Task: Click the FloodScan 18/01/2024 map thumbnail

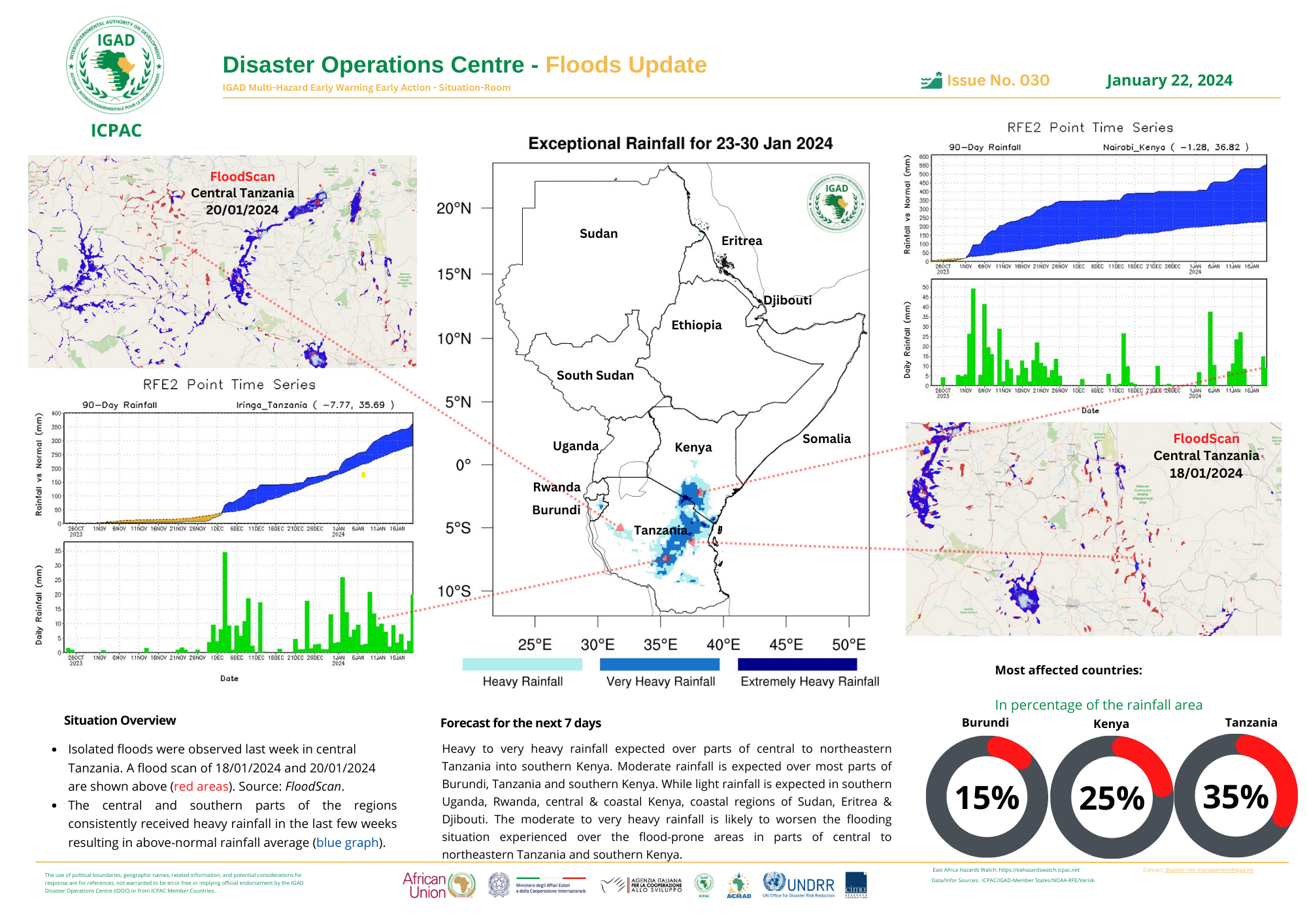Action: click(1093, 529)
